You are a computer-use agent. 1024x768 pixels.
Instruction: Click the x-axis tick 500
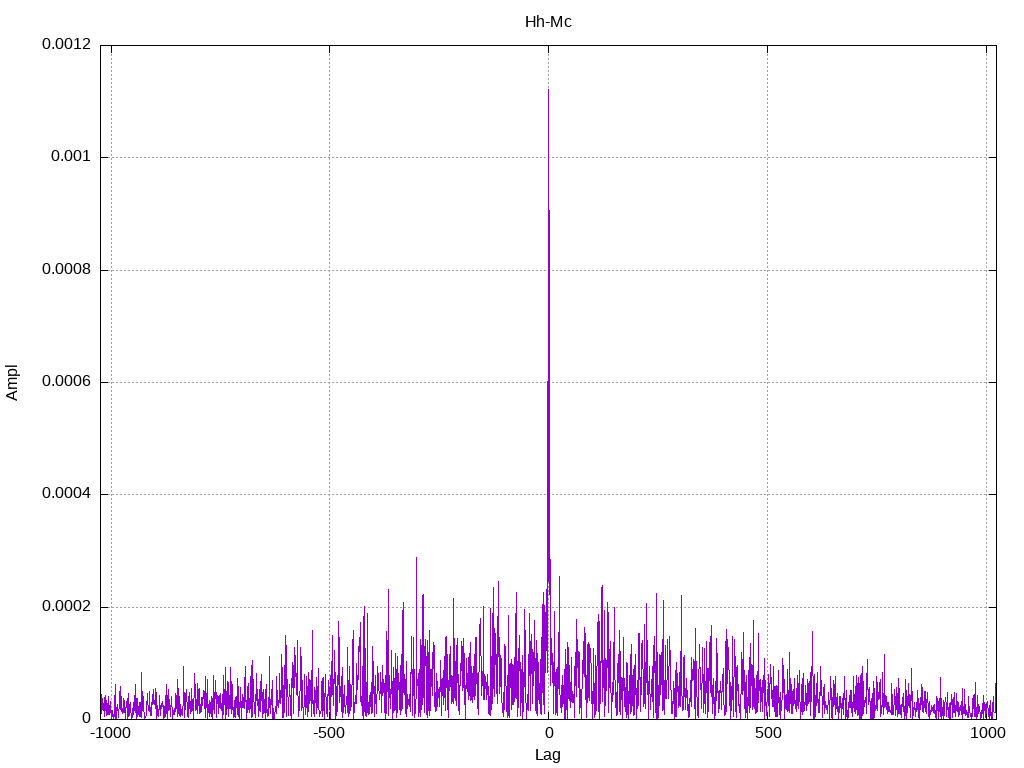tap(768, 733)
